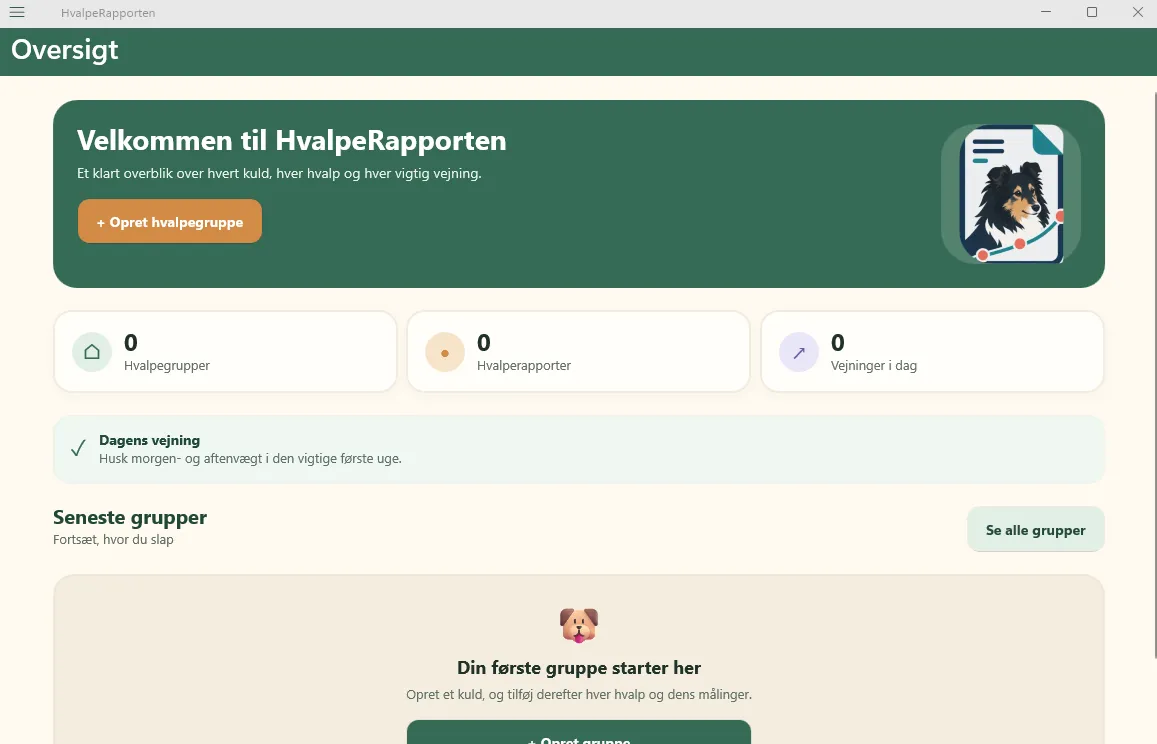
Task: Click the '+ Opret hvalpegruppe' button
Action: (170, 221)
